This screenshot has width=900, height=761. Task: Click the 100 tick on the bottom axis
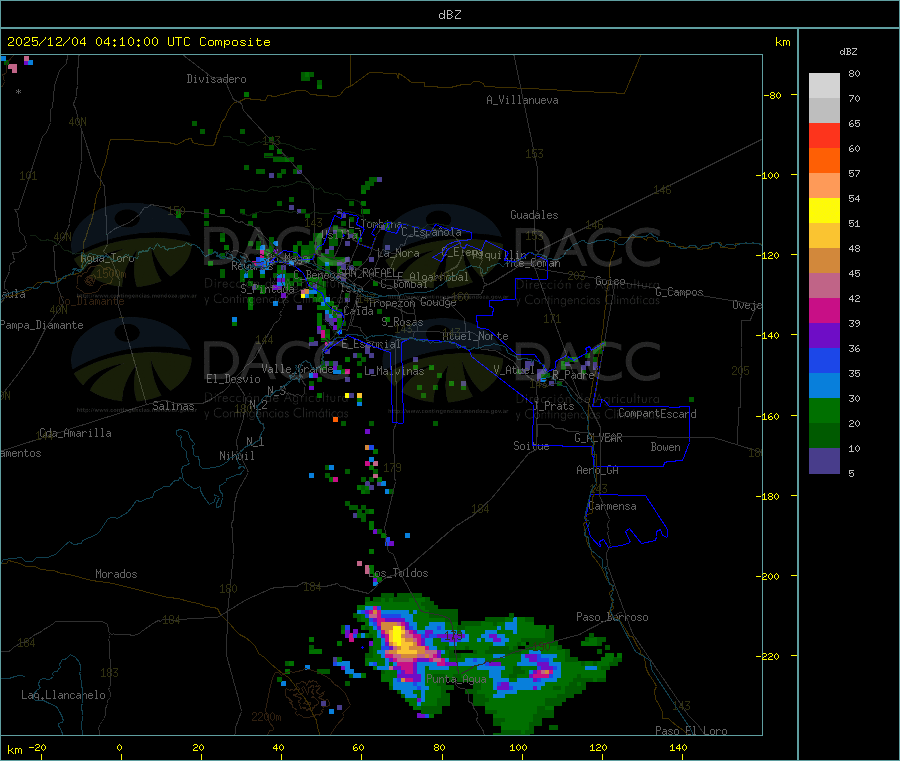coord(518,747)
